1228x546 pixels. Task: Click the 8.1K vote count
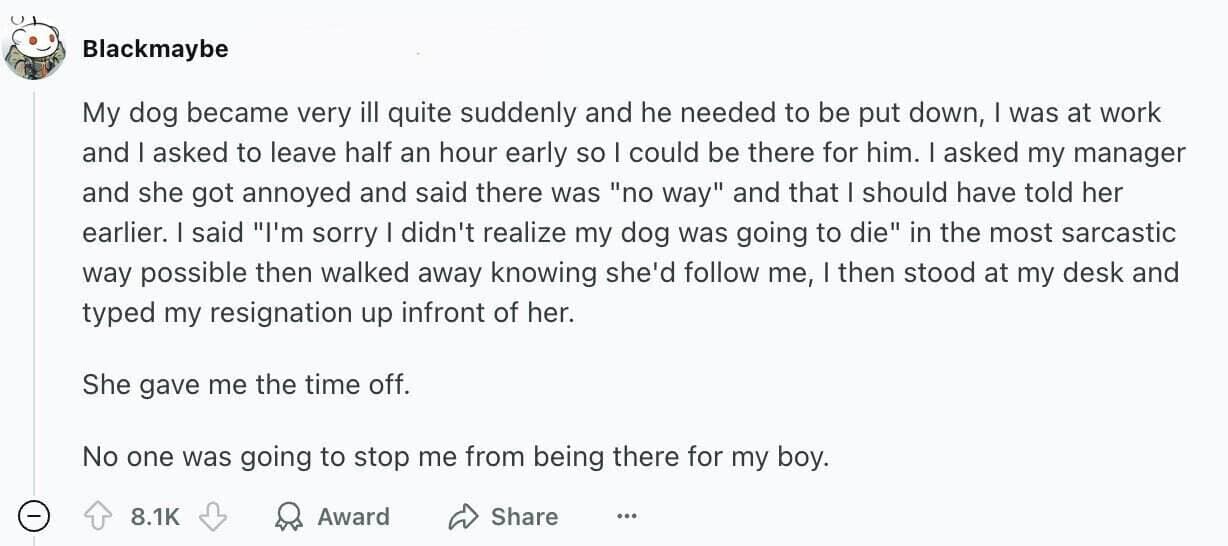(155, 517)
